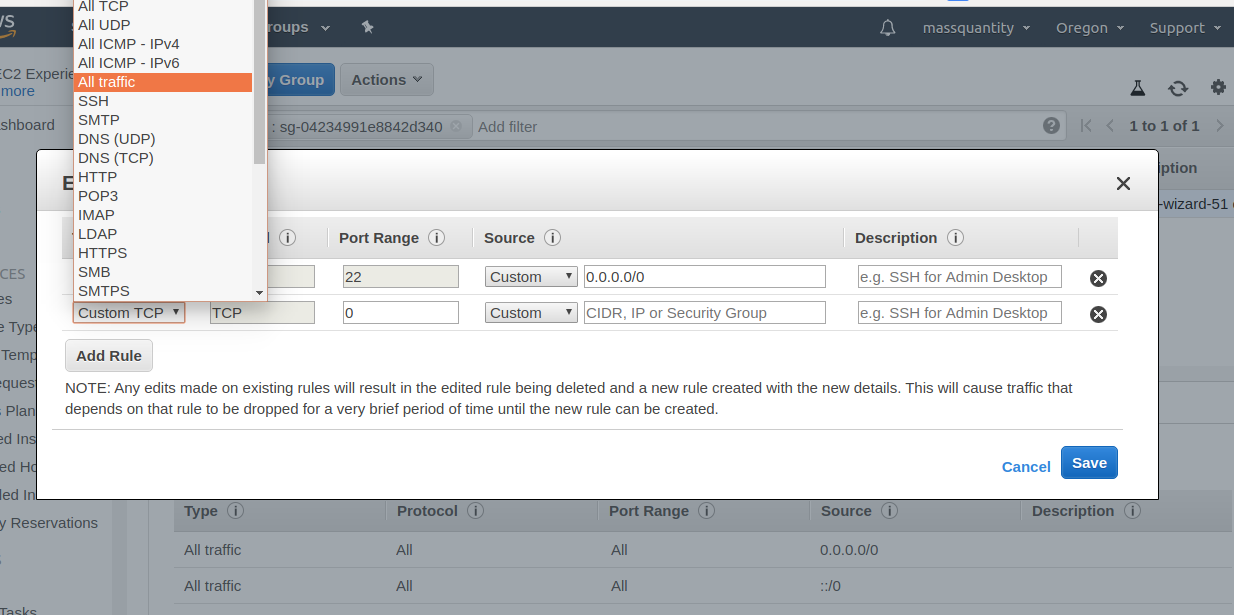
Task: Select HTTPS from the type list
Action: click(103, 253)
